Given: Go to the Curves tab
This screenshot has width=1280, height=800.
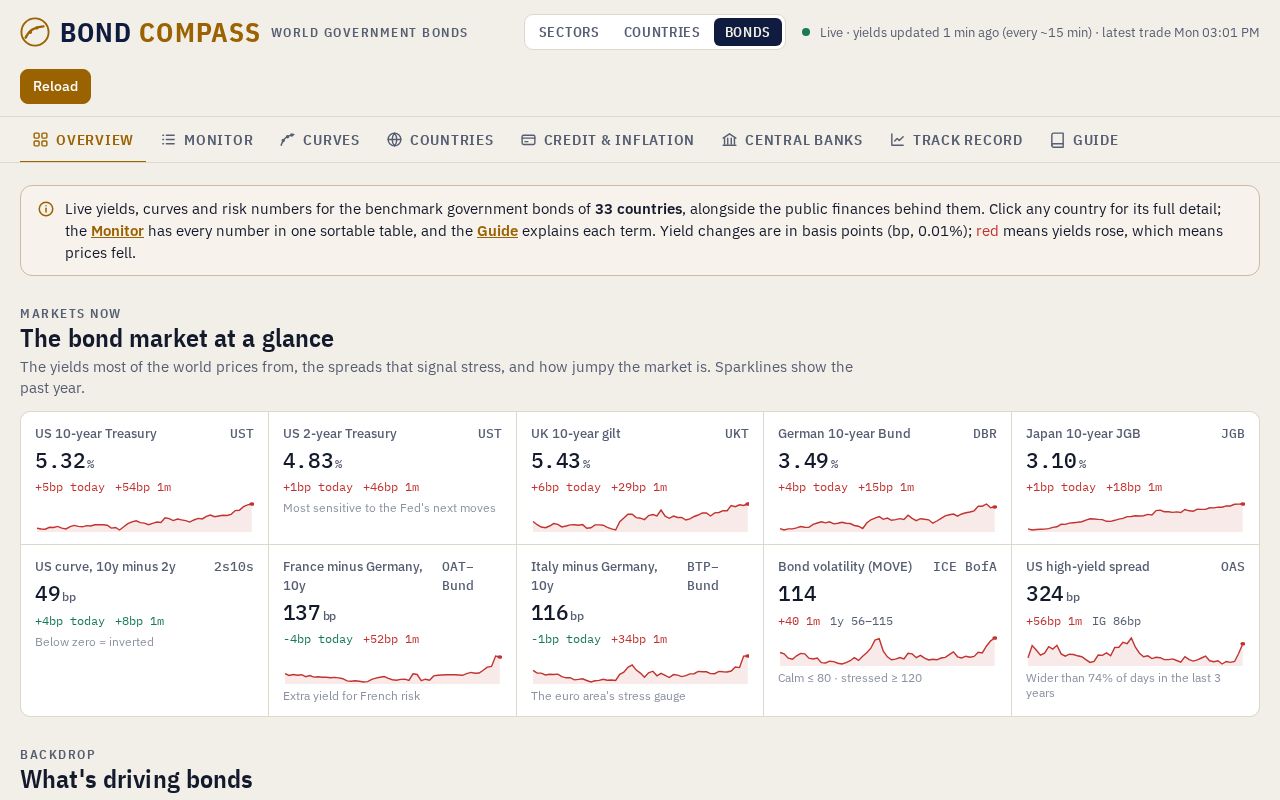Looking at the screenshot, I should tap(320, 140).
